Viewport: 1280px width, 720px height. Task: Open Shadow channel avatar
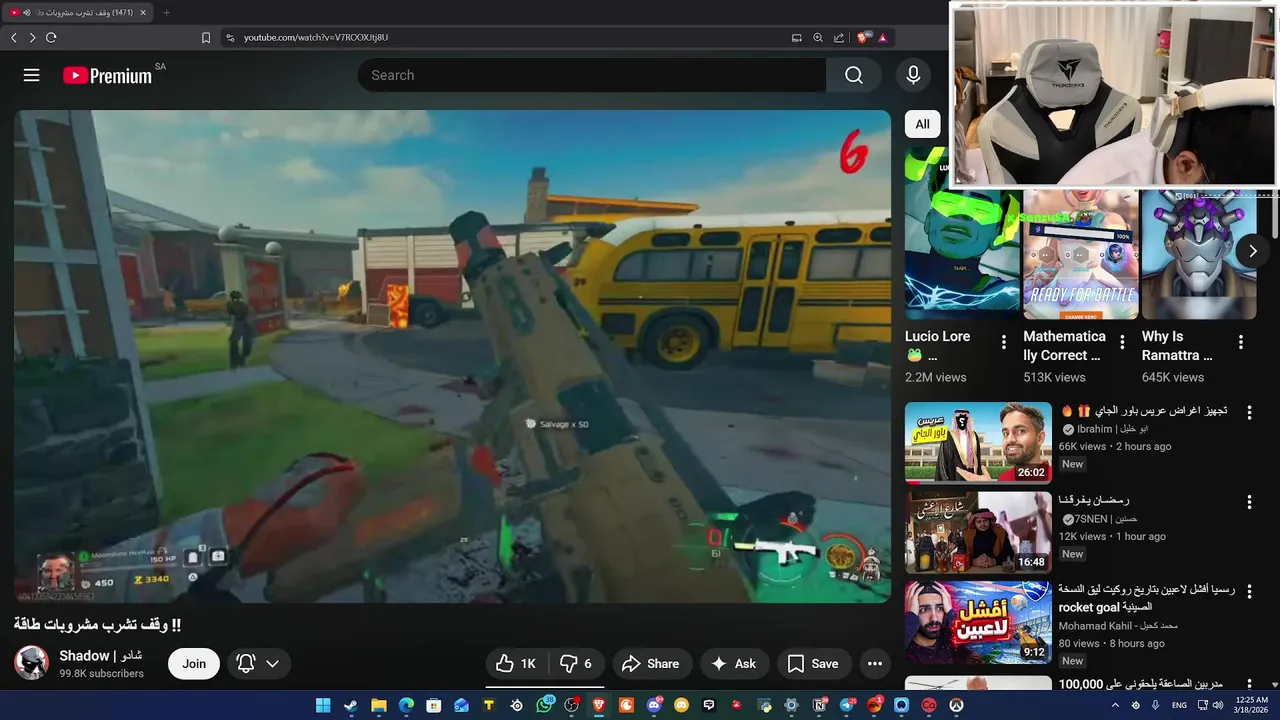pyautogui.click(x=31, y=663)
